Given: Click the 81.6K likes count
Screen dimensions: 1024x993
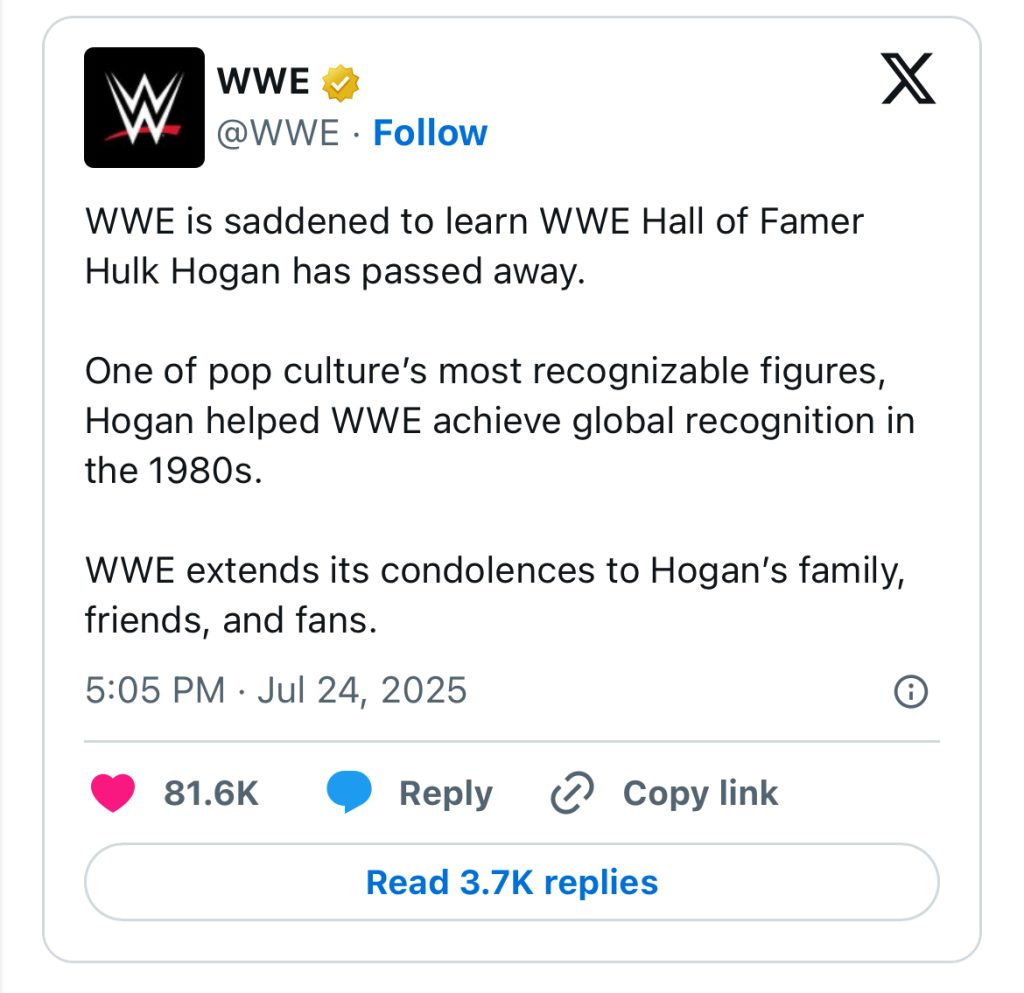Looking at the screenshot, I should click(211, 793).
